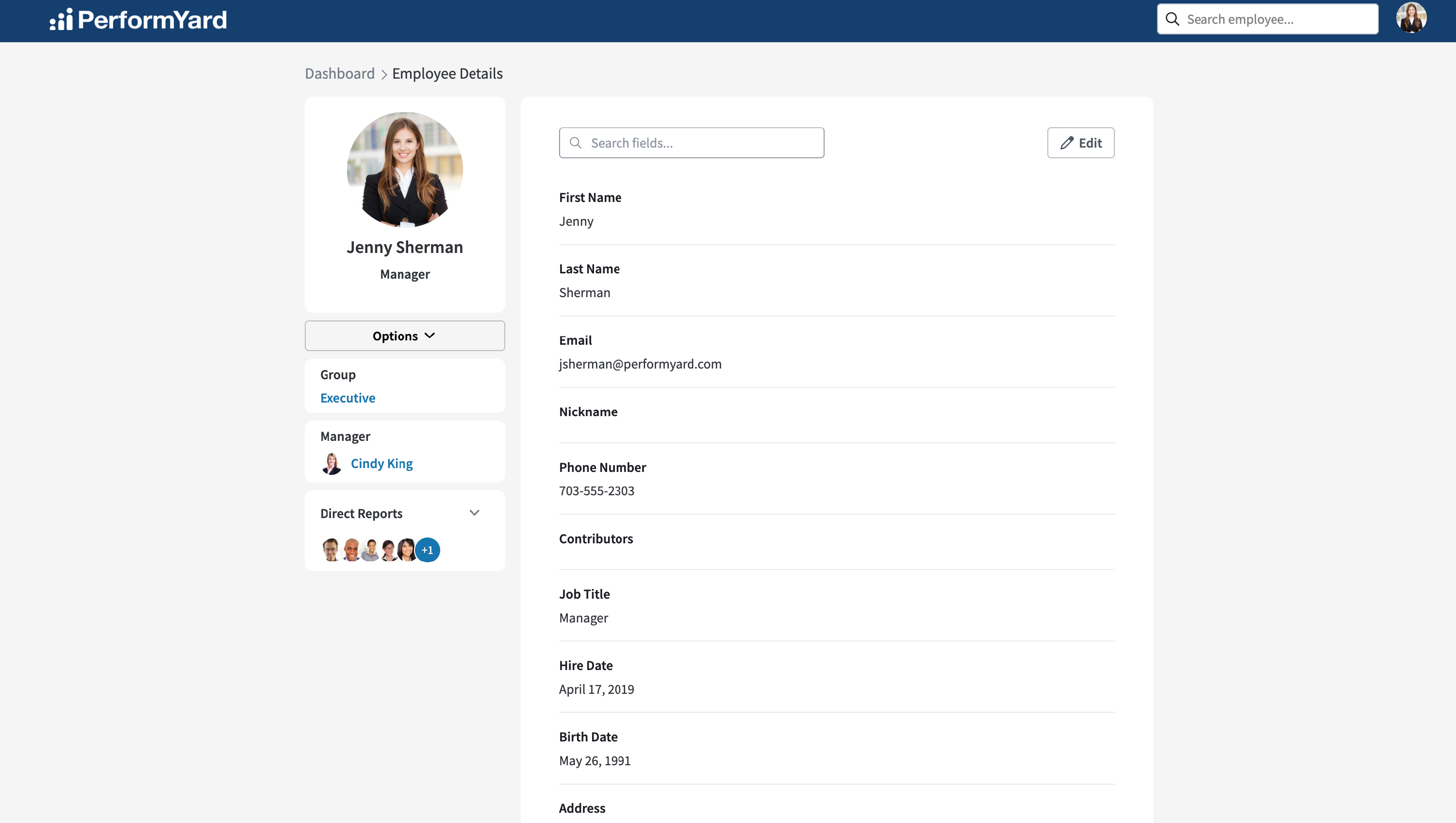Click the email jsherman@performyard.com
Image resolution: width=1456 pixels, height=823 pixels.
pyautogui.click(x=640, y=364)
